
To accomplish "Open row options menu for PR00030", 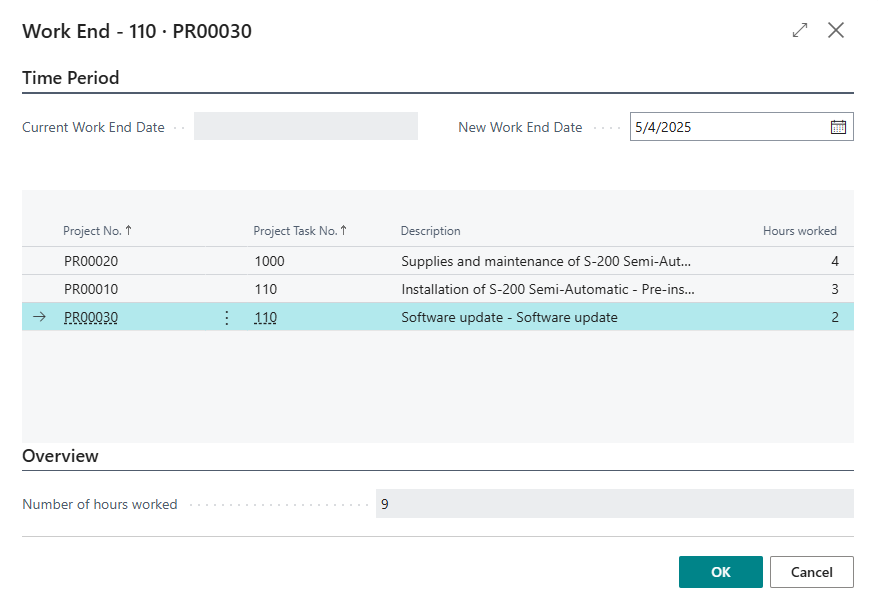I will point(226,318).
